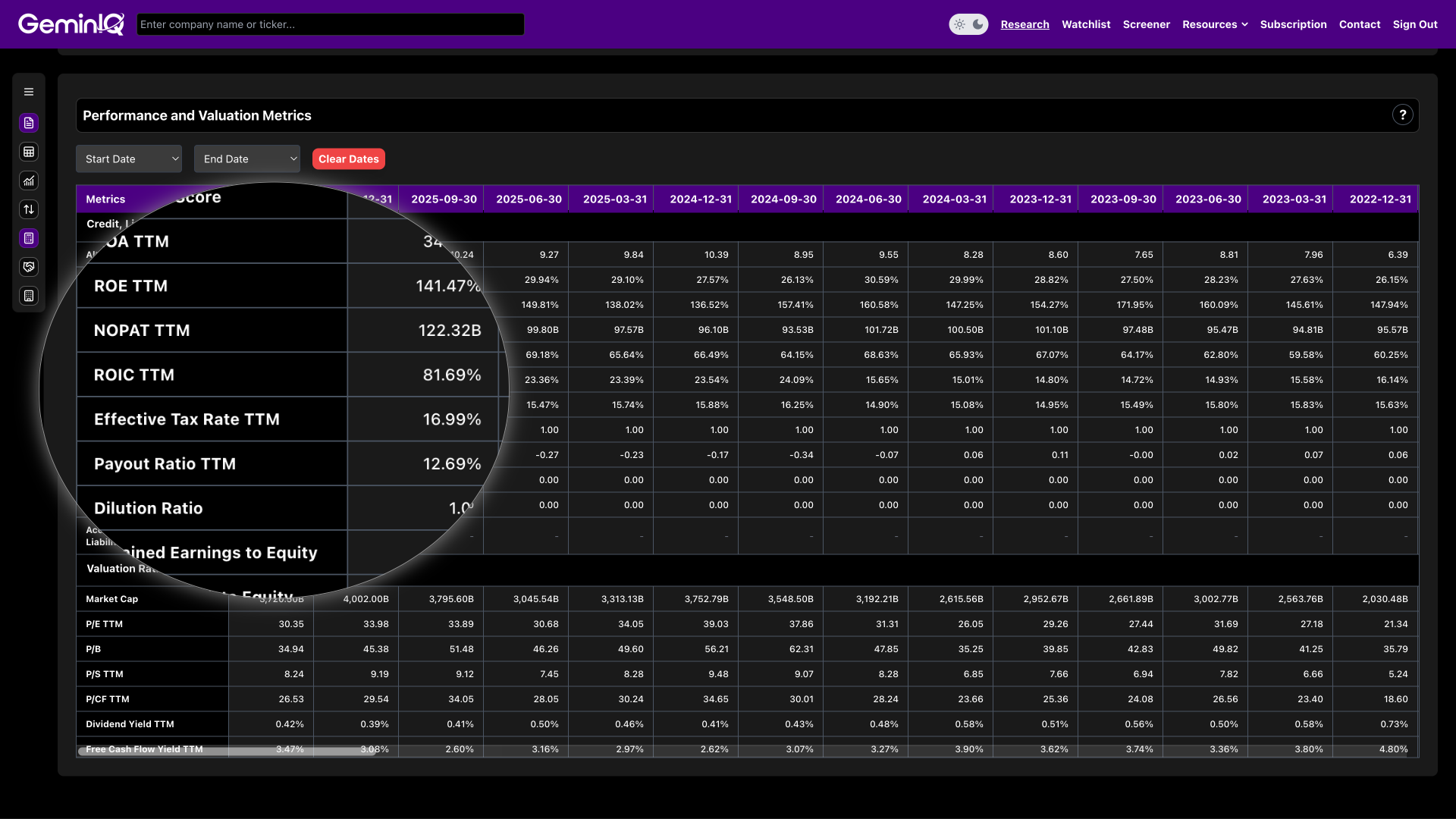Click P/S TTM value 5.24
The image size is (1456, 819).
(1398, 674)
